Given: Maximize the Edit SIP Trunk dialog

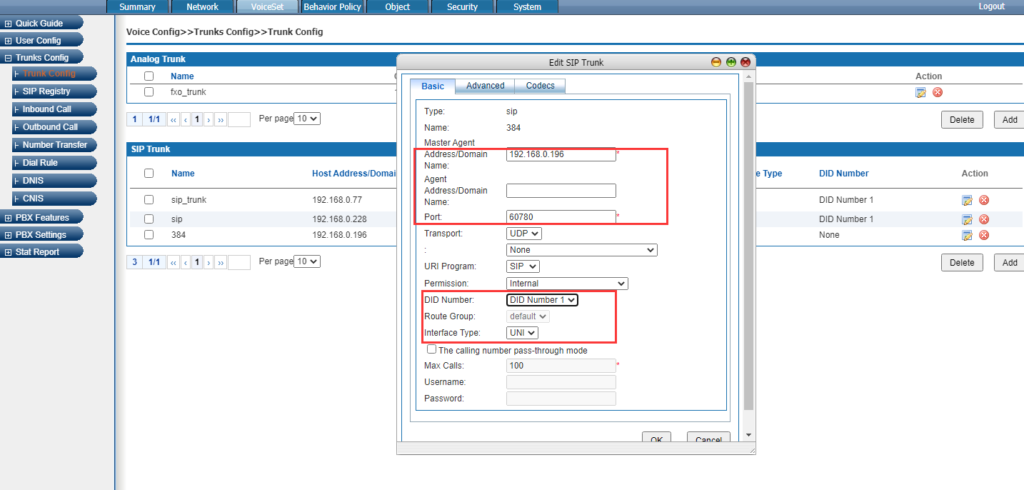Looking at the screenshot, I should [731, 62].
